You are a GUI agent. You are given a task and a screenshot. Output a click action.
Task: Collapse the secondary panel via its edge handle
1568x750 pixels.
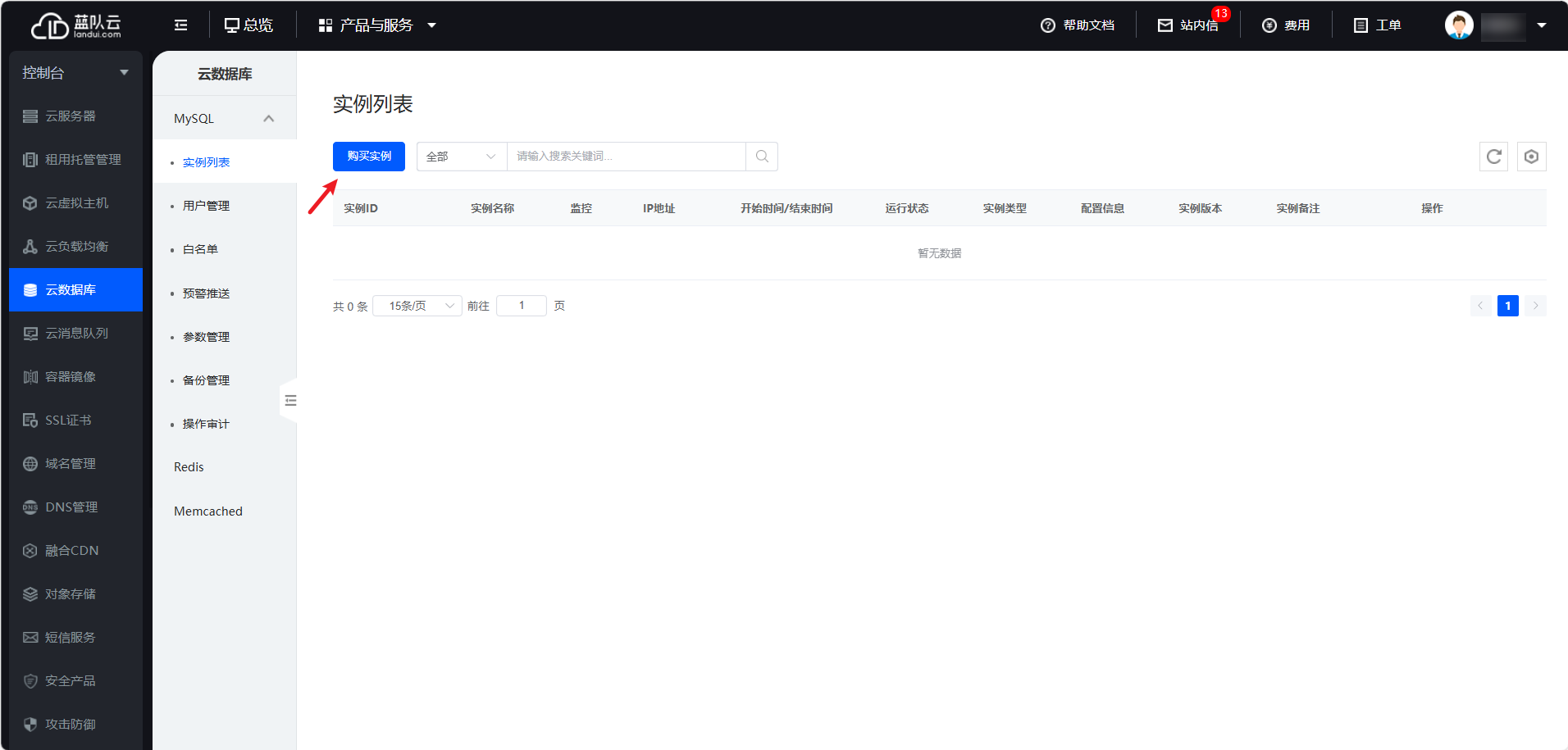click(x=290, y=400)
